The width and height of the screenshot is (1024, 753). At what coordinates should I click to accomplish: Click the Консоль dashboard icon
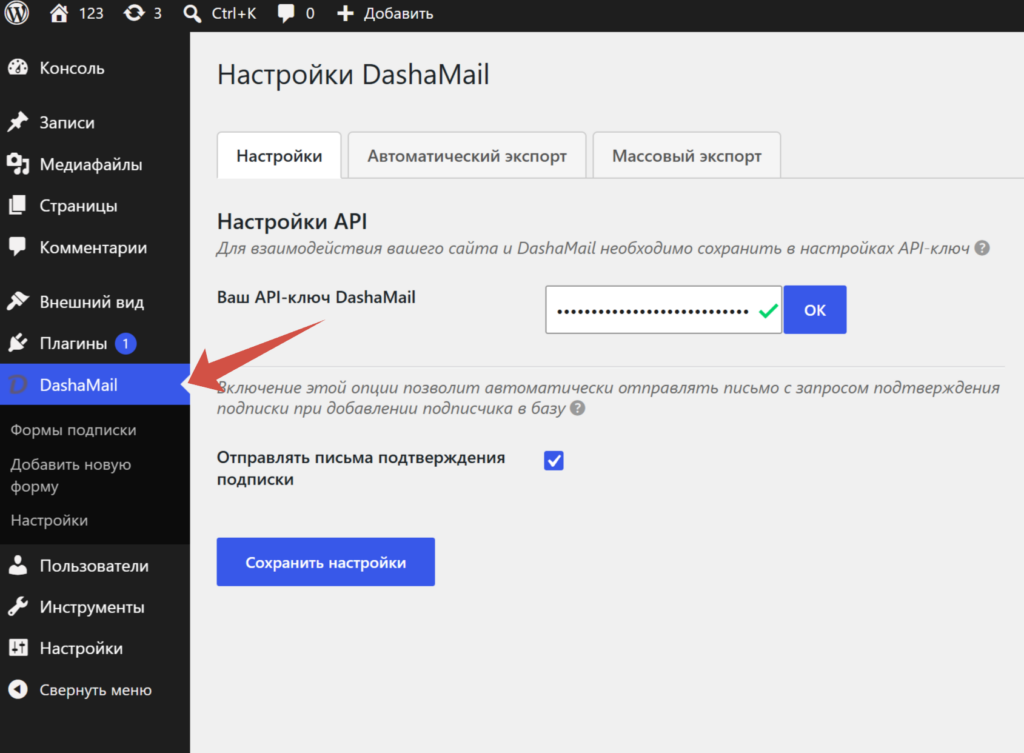(x=18, y=67)
